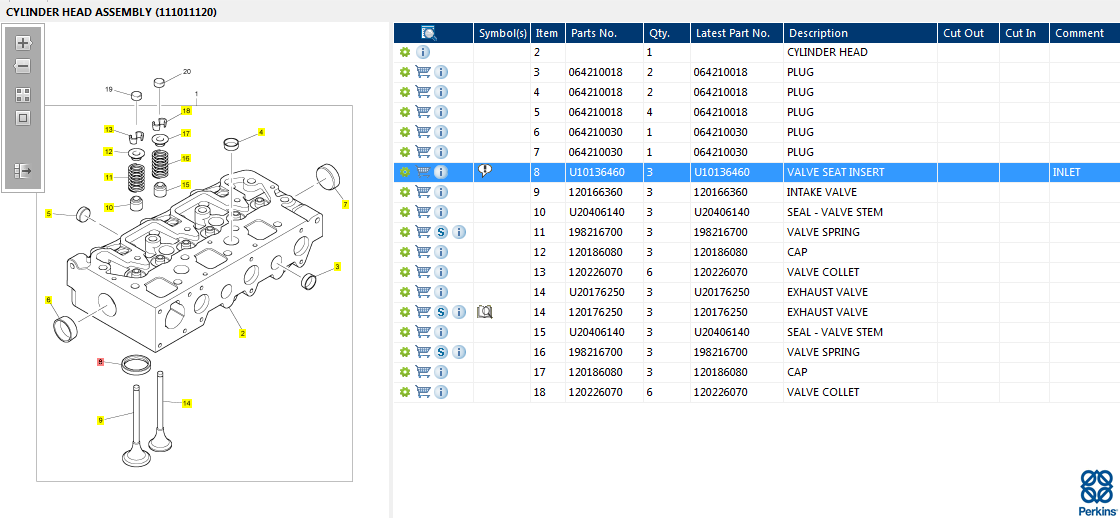Sort by Parts No. column header
The width and height of the screenshot is (1120, 518).
tap(604, 33)
